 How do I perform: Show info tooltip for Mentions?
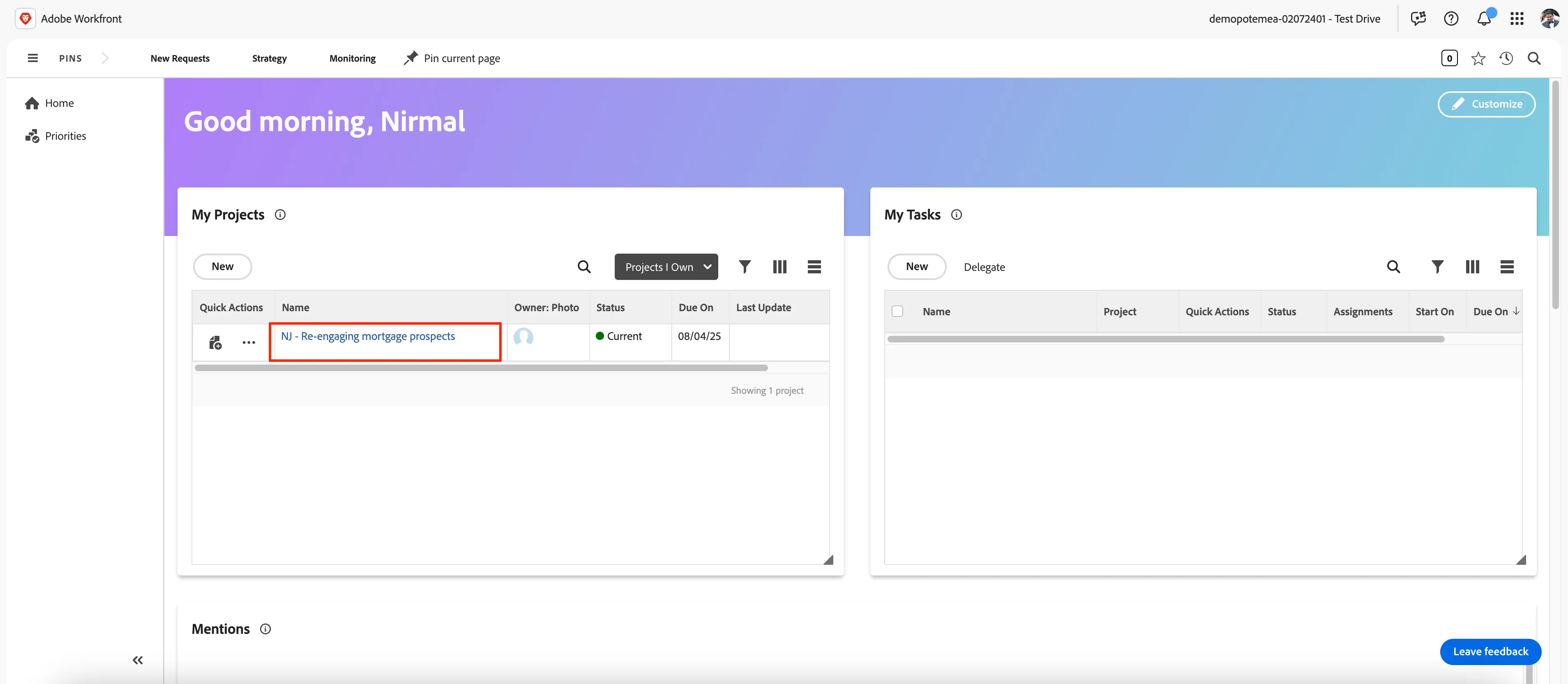click(265, 629)
